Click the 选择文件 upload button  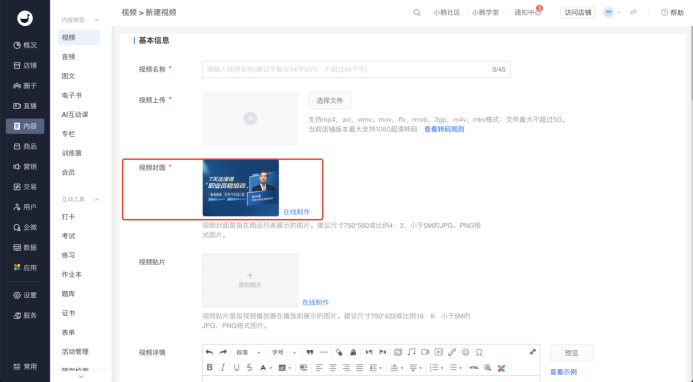pos(330,100)
